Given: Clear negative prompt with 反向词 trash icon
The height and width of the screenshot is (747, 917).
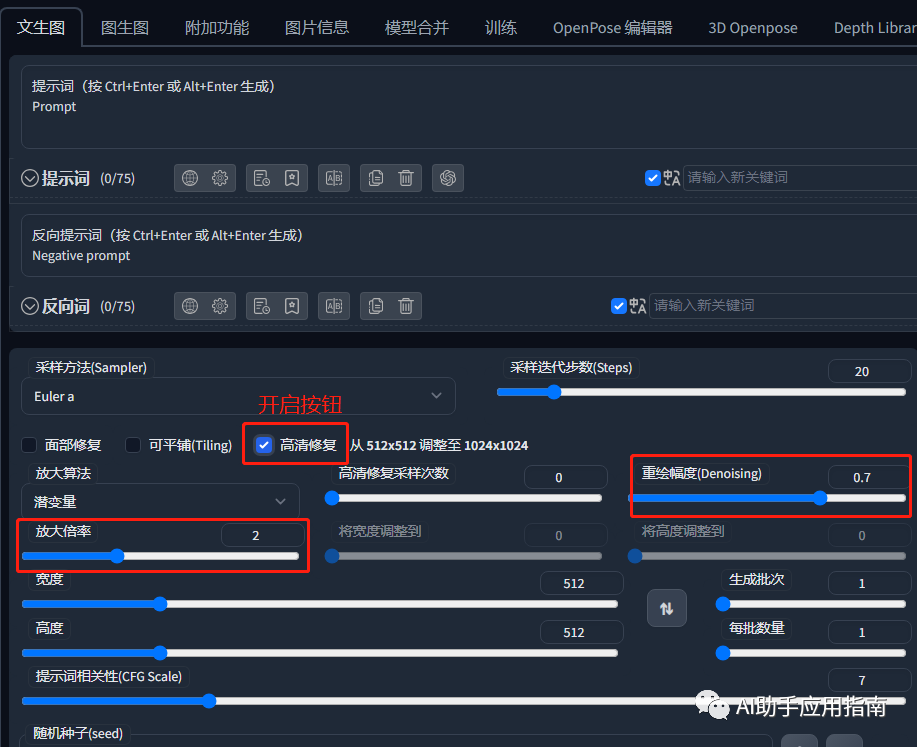Looking at the screenshot, I should [406, 306].
